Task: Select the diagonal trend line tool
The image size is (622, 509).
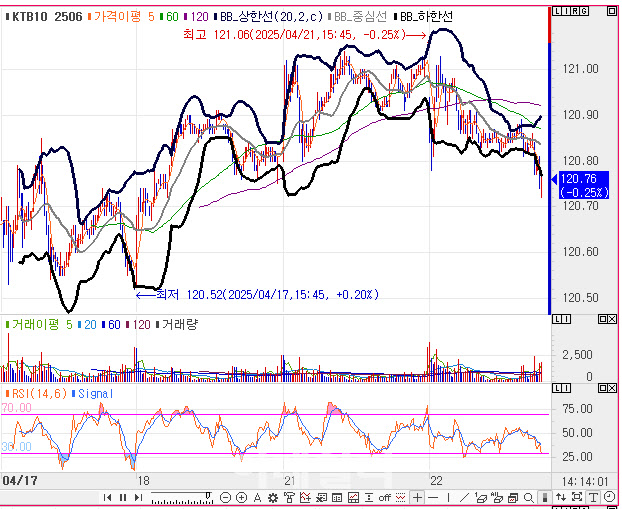Action: click(x=464, y=497)
